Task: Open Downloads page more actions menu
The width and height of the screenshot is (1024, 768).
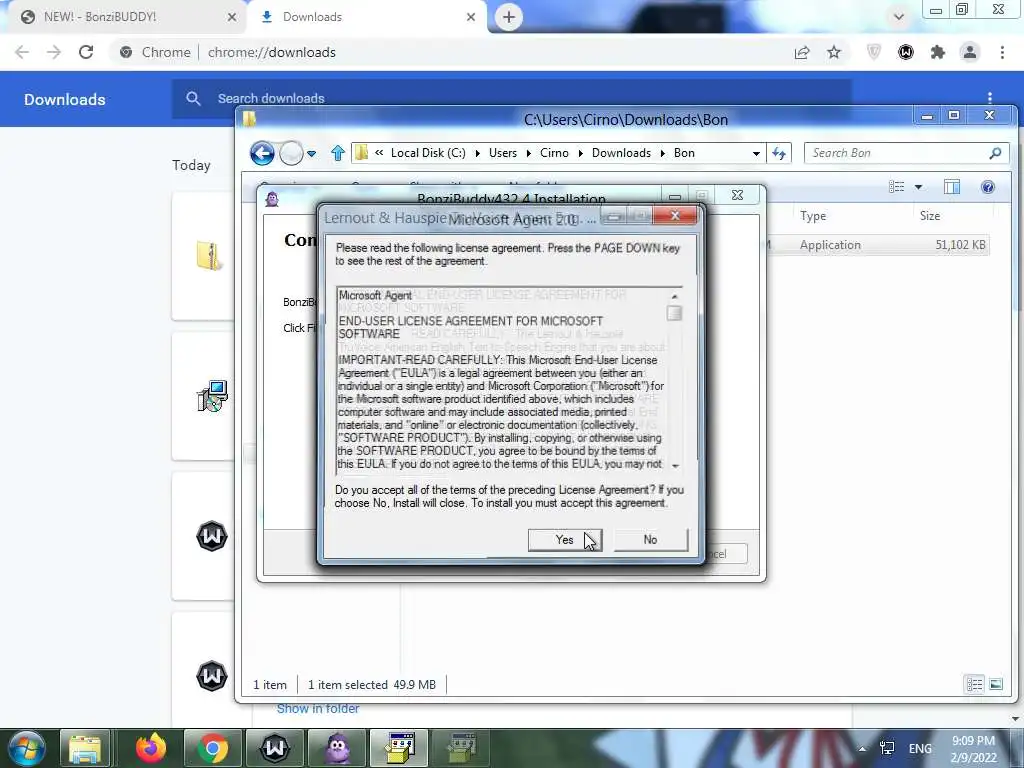Action: (990, 98)
